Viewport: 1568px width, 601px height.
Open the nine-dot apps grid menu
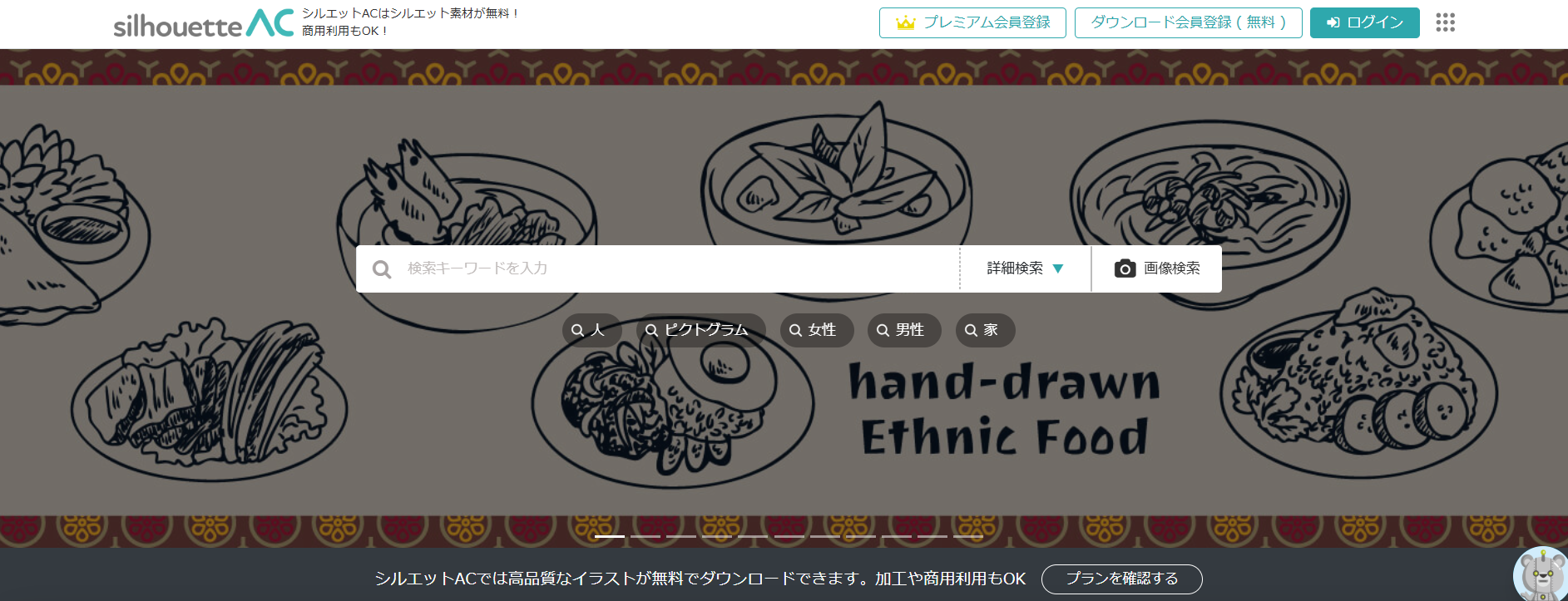pos(1446,22)
